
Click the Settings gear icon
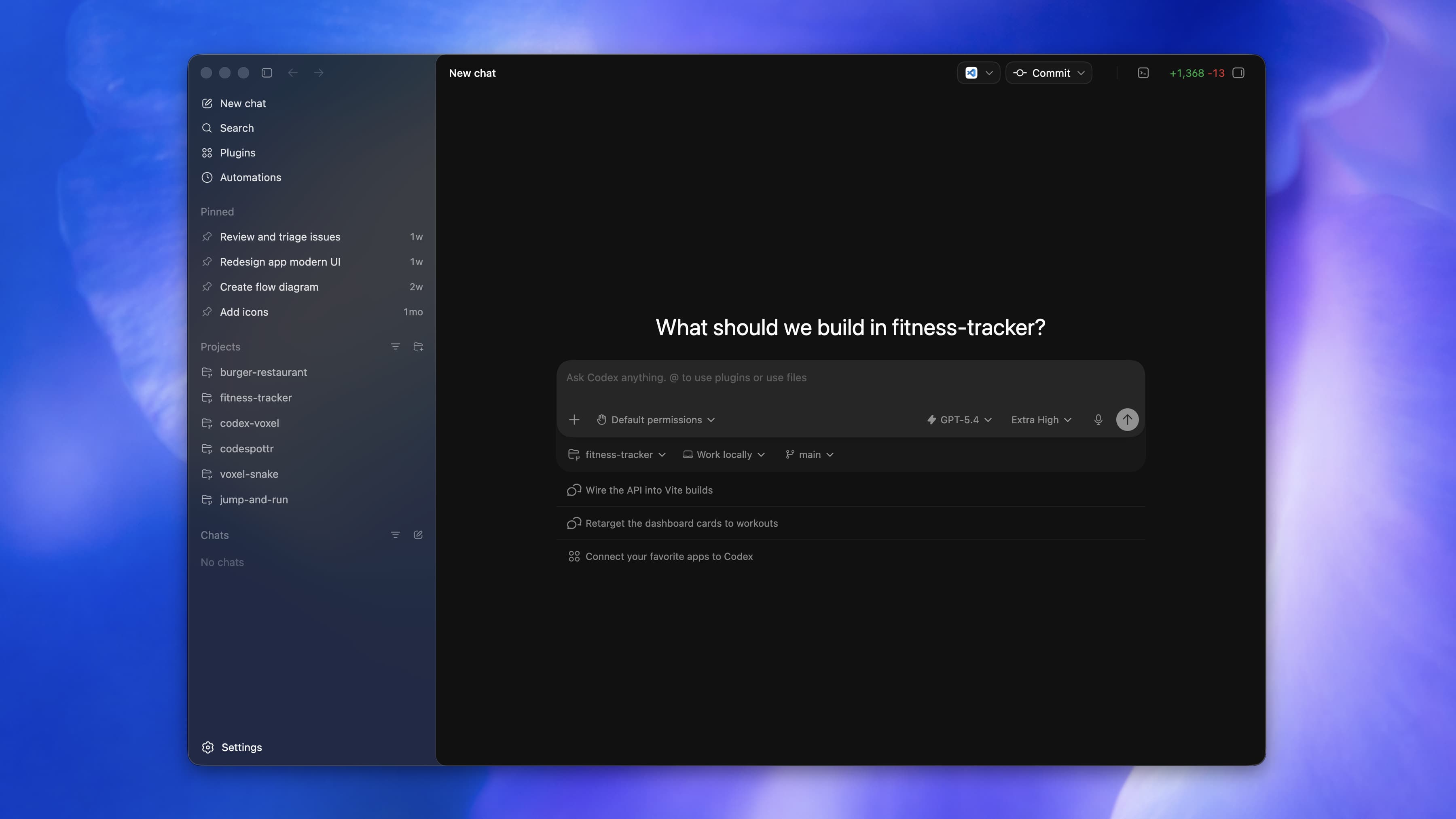pos(207,747)
